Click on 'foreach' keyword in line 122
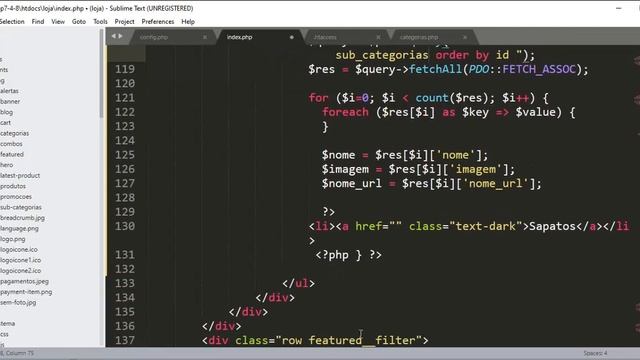 click(x=345, y=112)
